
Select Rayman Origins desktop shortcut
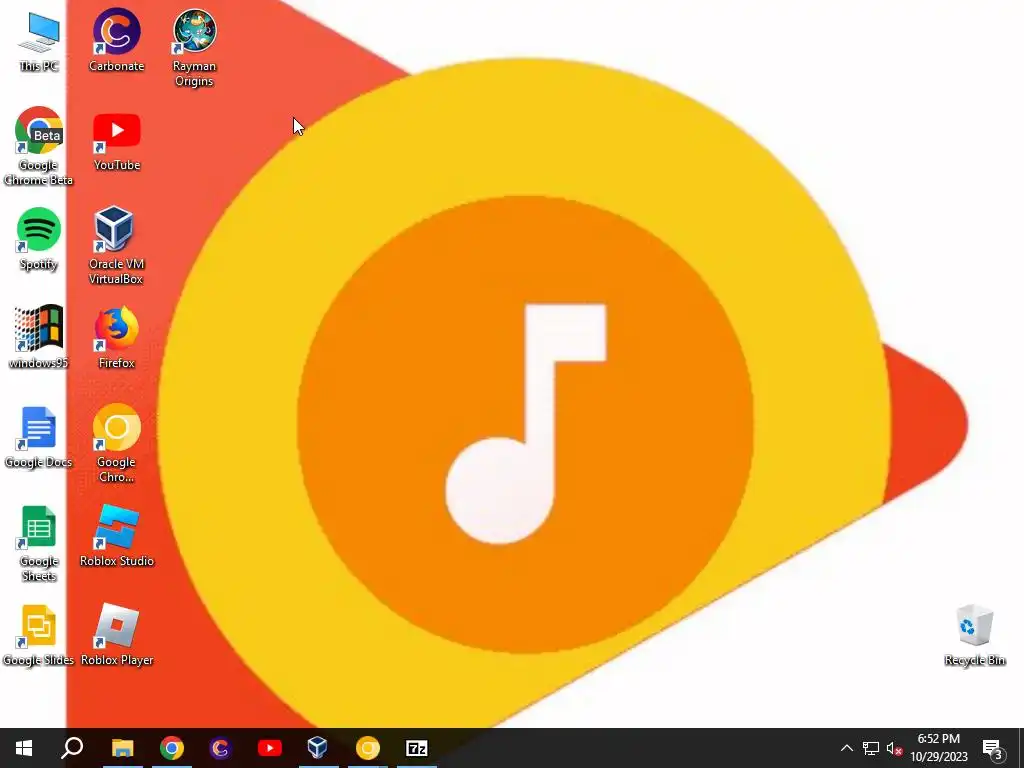coord(194,48)
